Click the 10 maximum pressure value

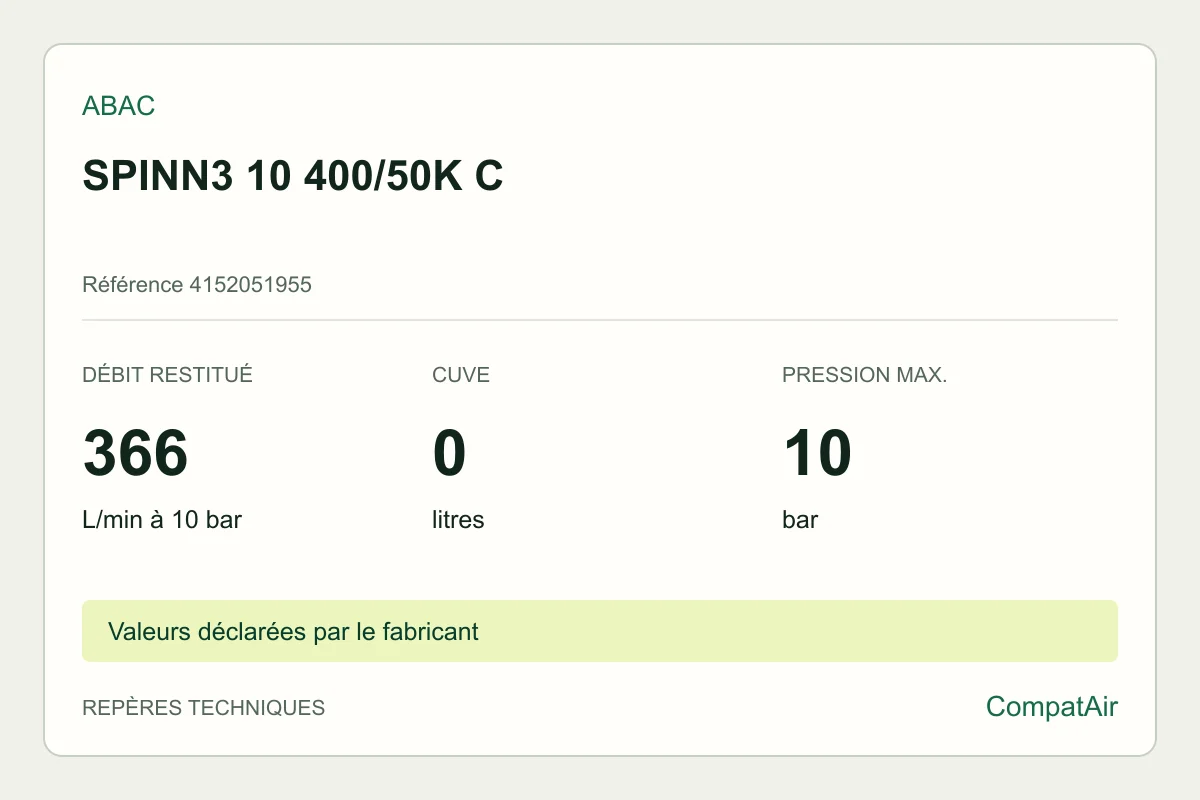point(817,453)
